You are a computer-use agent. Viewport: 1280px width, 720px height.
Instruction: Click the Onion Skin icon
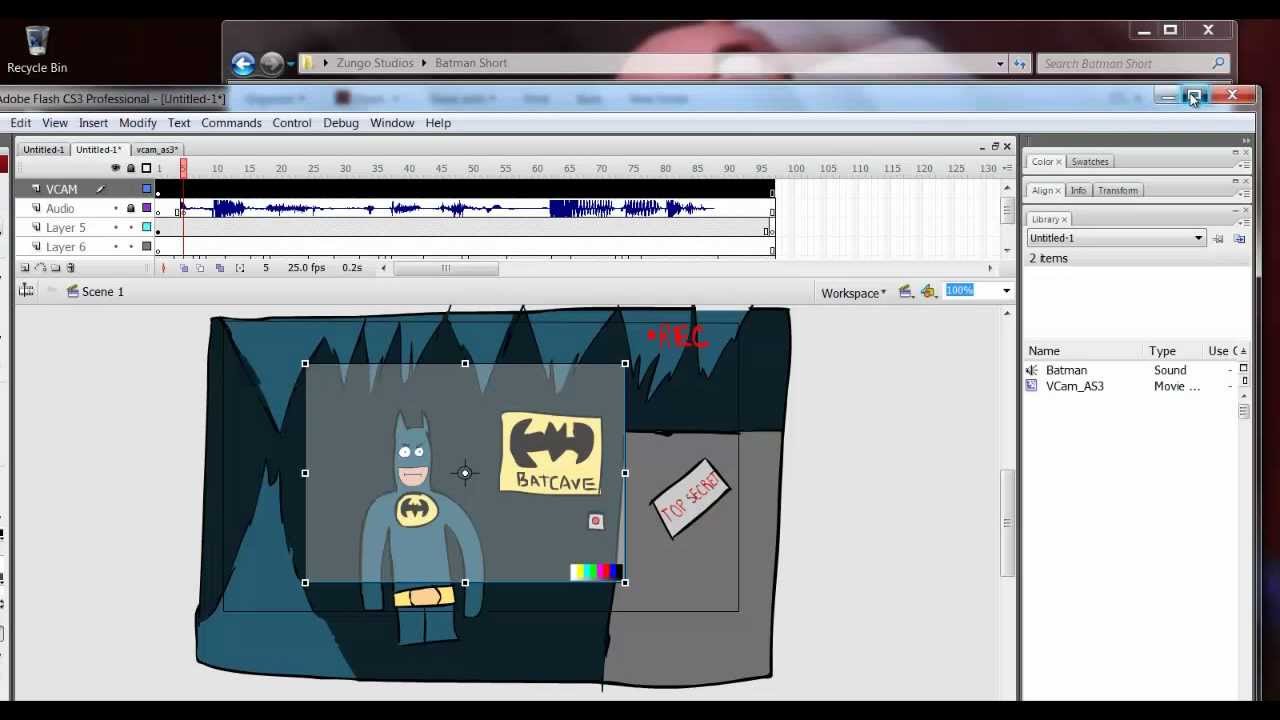pyautogui.click(x=184, y=268)
